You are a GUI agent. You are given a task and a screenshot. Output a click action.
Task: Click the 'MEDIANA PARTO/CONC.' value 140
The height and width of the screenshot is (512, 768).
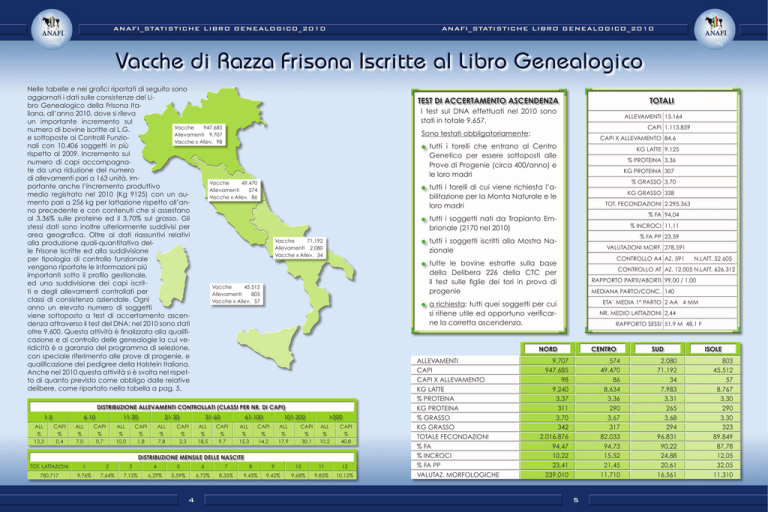(669, 291)
